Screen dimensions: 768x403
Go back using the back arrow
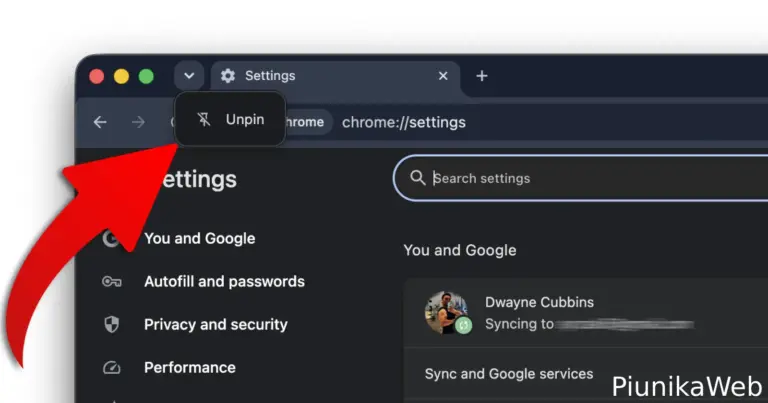100,122
